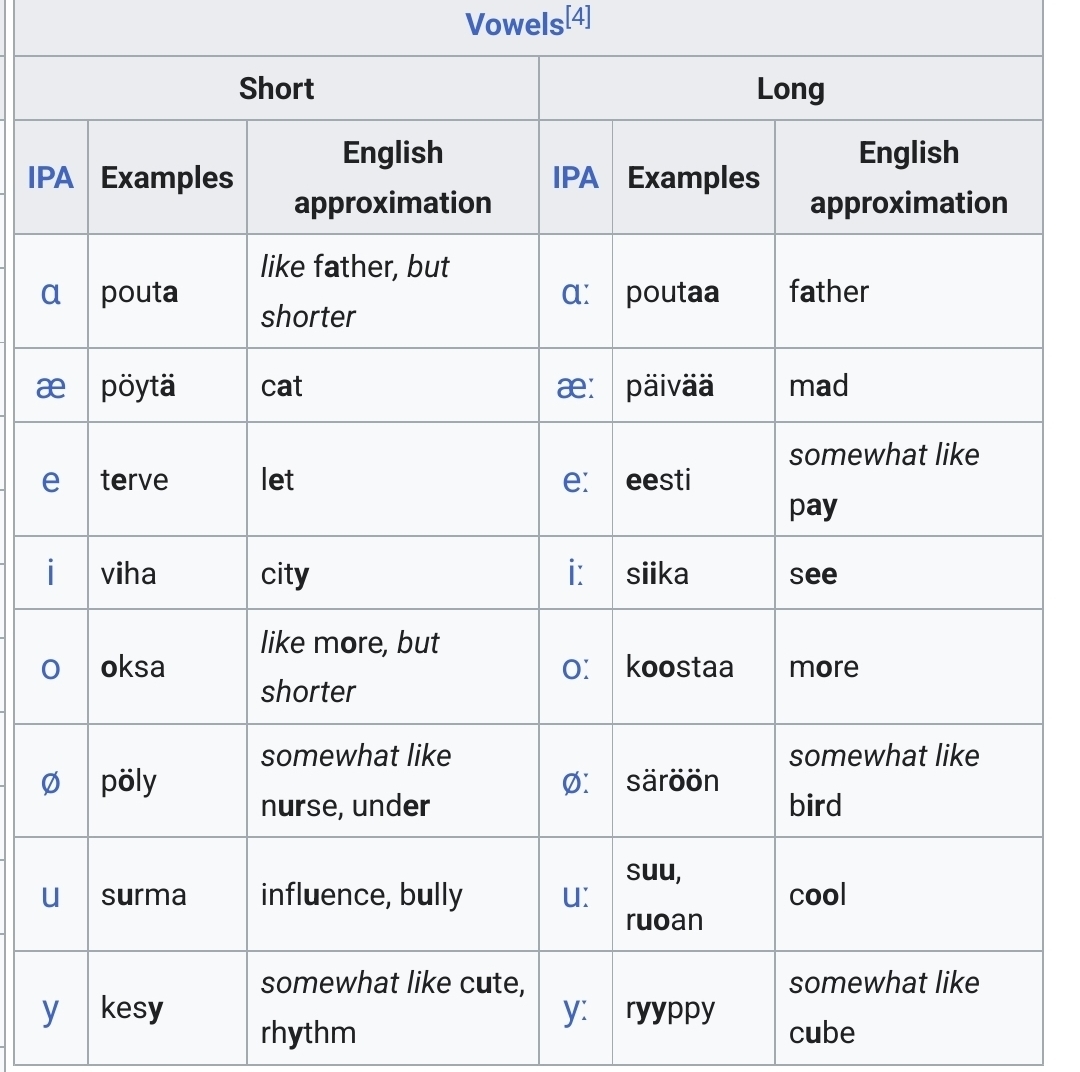This screenshot has height=1072, width=1080.
Task: Select the long iː IPA symbol link
Action: click(575, 573)
